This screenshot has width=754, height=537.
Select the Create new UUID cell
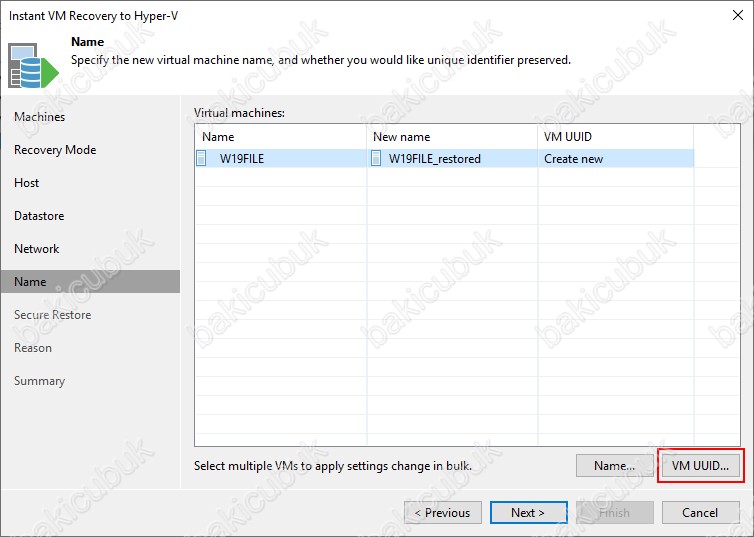616,158
